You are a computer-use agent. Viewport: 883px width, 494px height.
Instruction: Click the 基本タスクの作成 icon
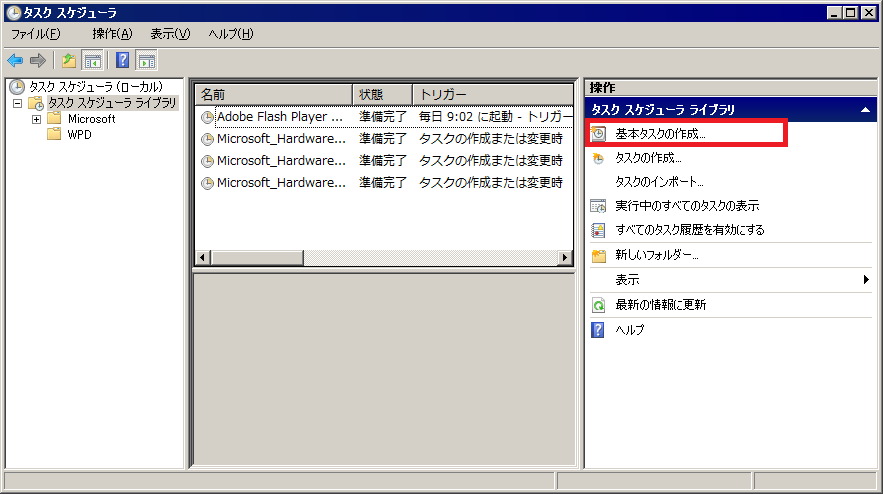[x=598, y=133]
